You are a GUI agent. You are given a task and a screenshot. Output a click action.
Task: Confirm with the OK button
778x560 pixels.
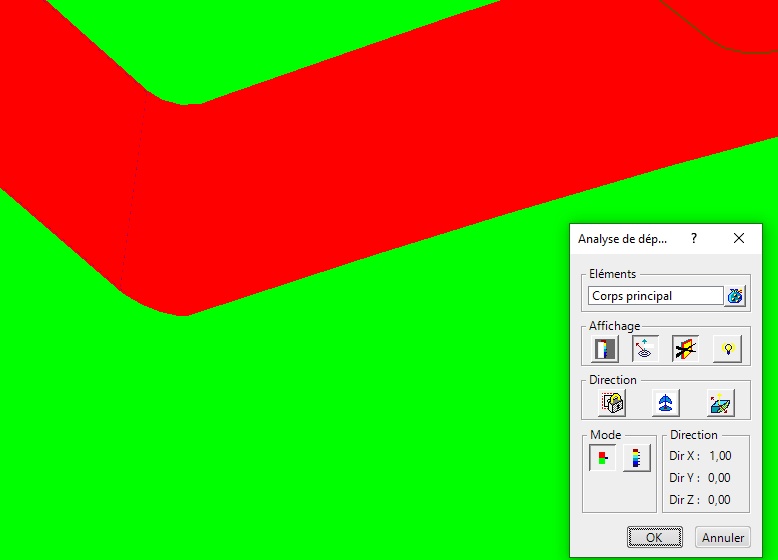point(654,537)
